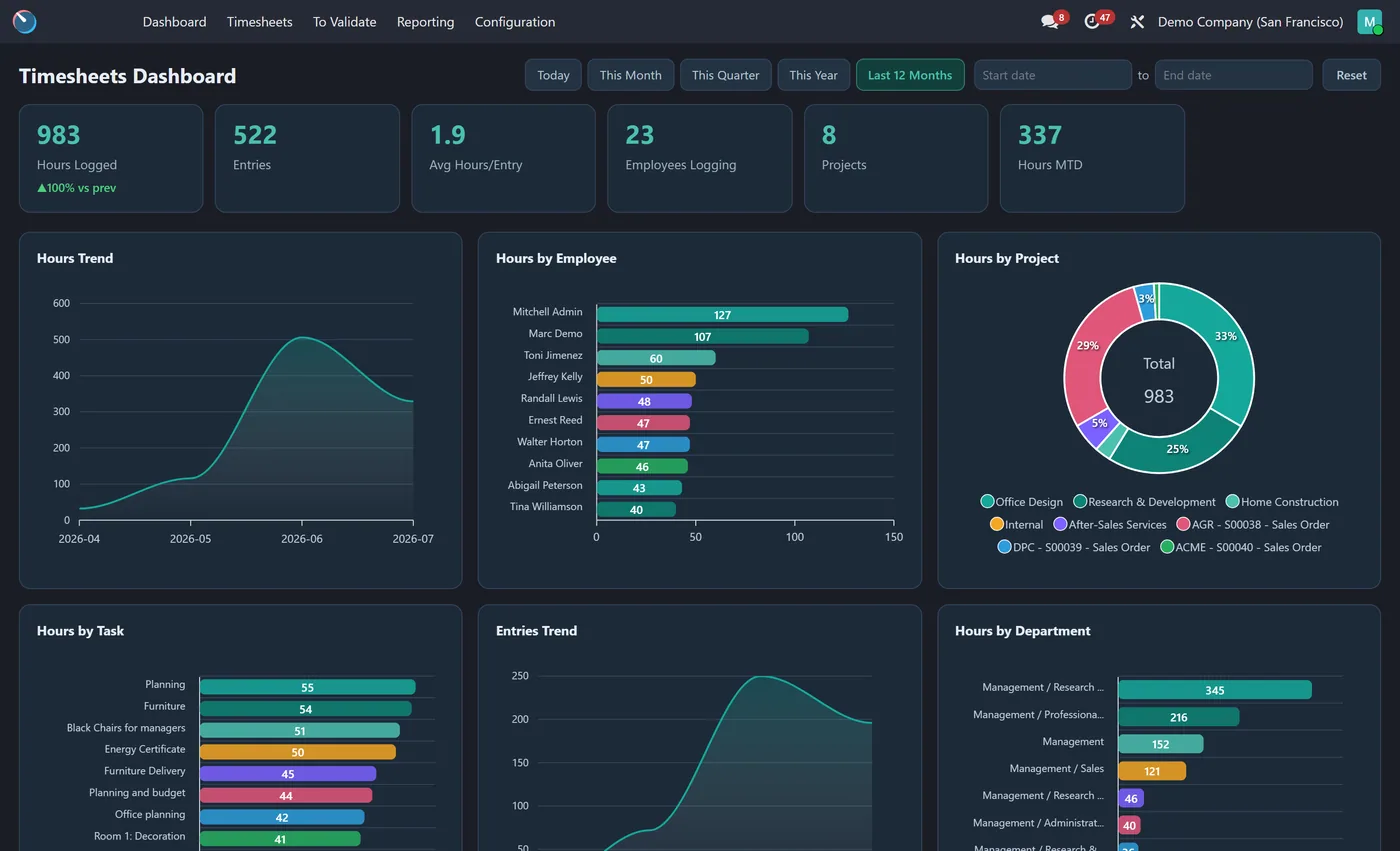The width and height of the screenshot is (1400, 851).
Task: Open the Reporting menu
Action: tap(425, 22)
